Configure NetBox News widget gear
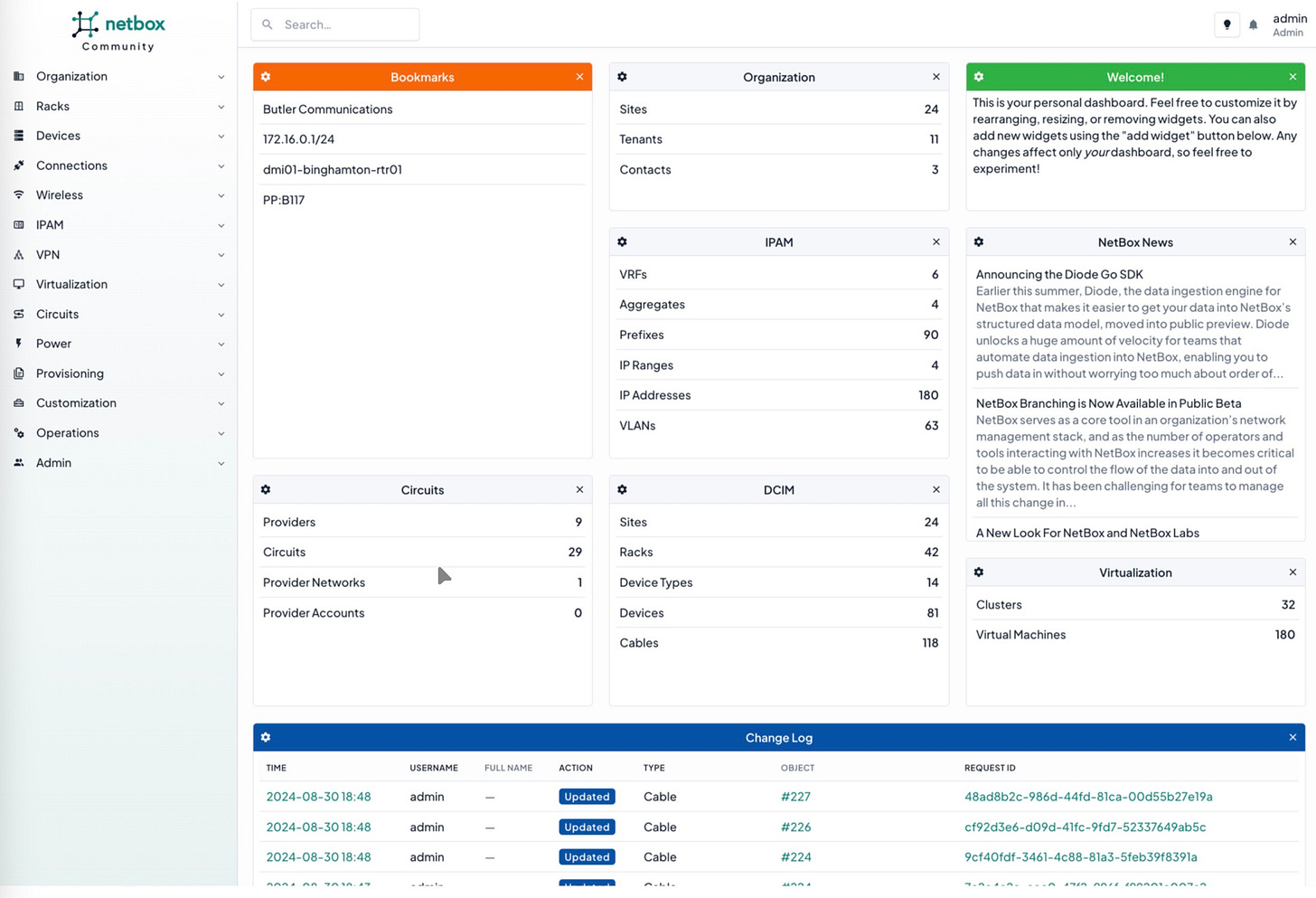This screenshot has height=898, width=1316. coord(979,242)
